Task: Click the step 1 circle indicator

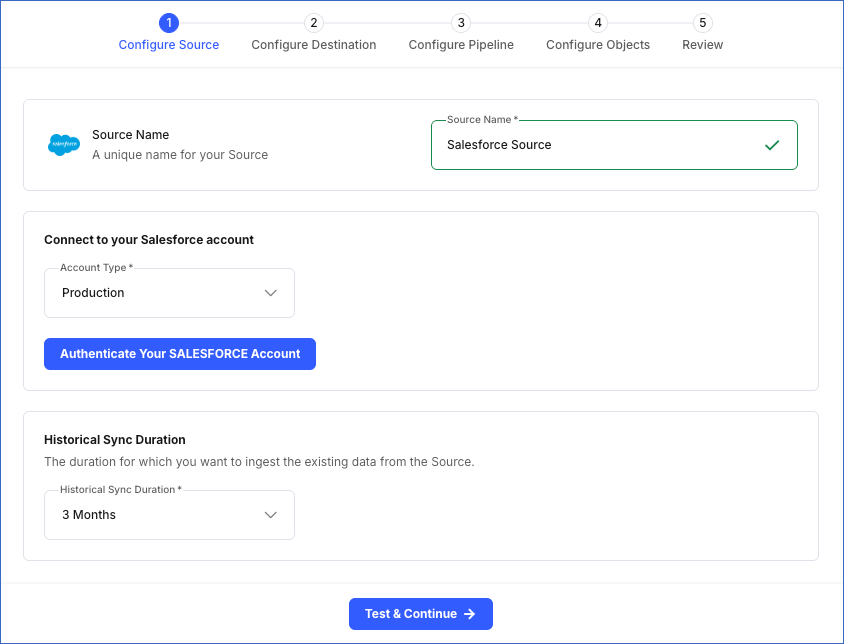Action: click(x=168, y=22)
